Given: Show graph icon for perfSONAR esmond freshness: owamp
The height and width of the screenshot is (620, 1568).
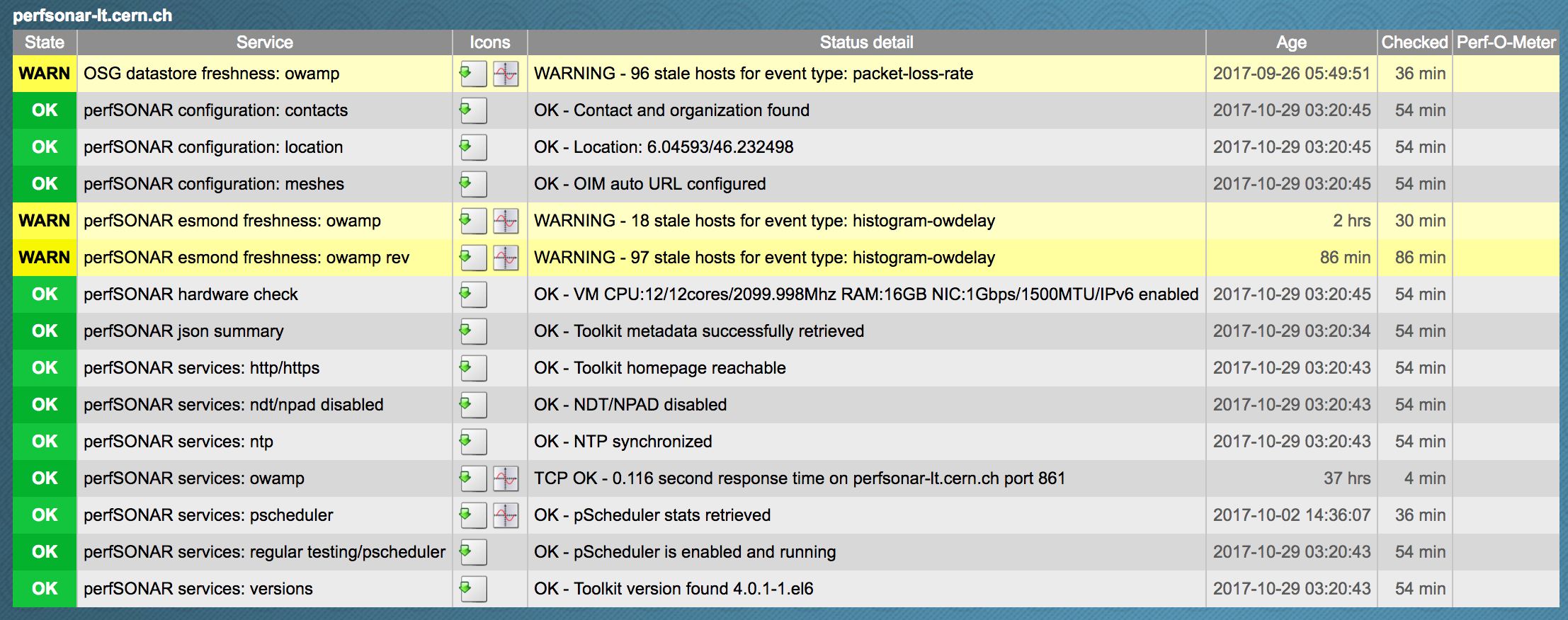Looking at the screenshot, I should point(506,221).
